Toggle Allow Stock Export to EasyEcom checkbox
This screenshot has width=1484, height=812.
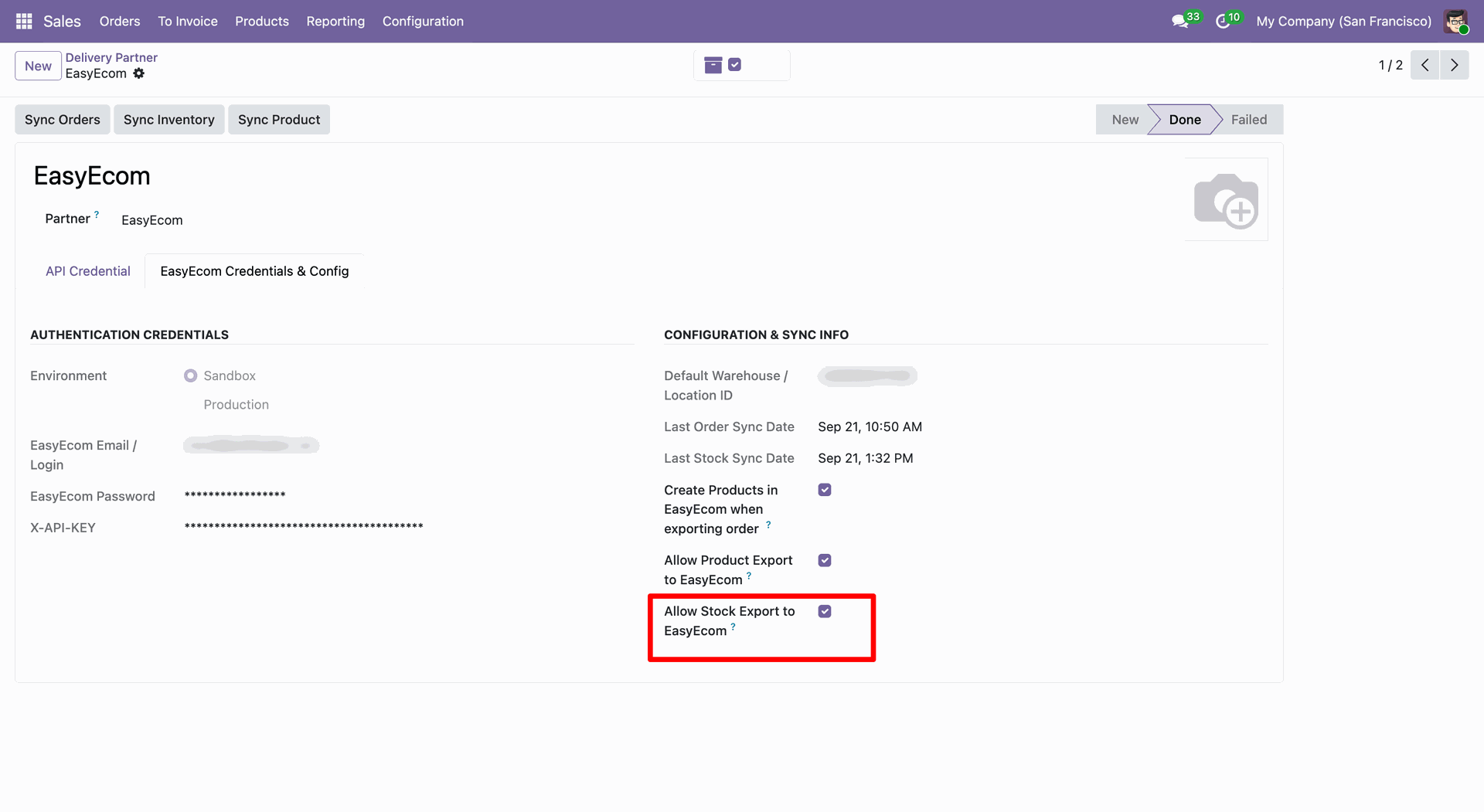[x=825, y=611]
